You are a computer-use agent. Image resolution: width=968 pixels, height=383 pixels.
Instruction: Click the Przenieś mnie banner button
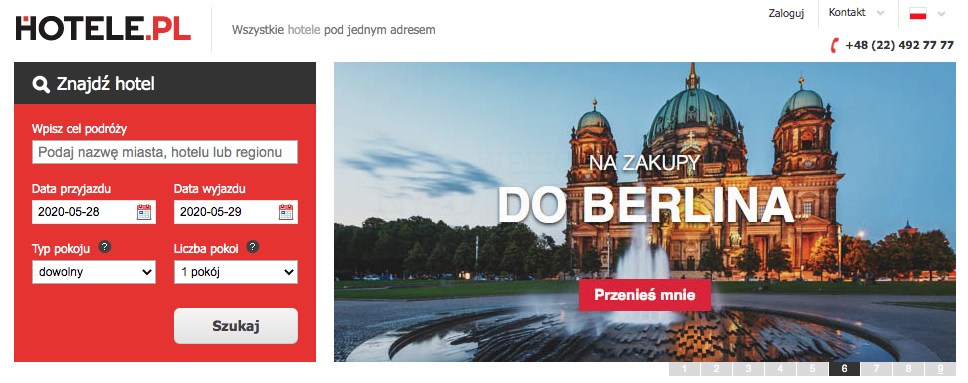(645, 295)
